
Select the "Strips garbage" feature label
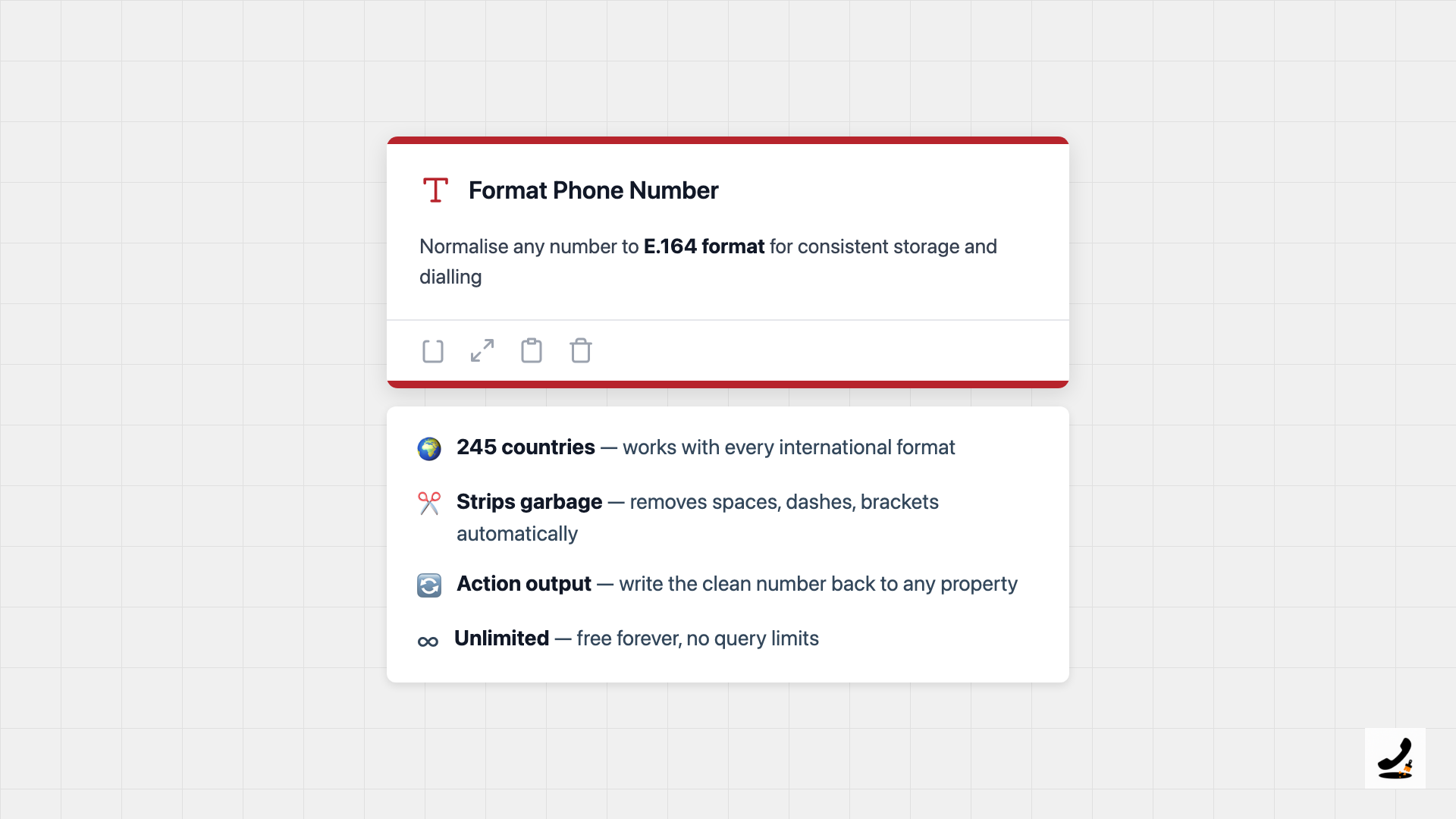529,502
